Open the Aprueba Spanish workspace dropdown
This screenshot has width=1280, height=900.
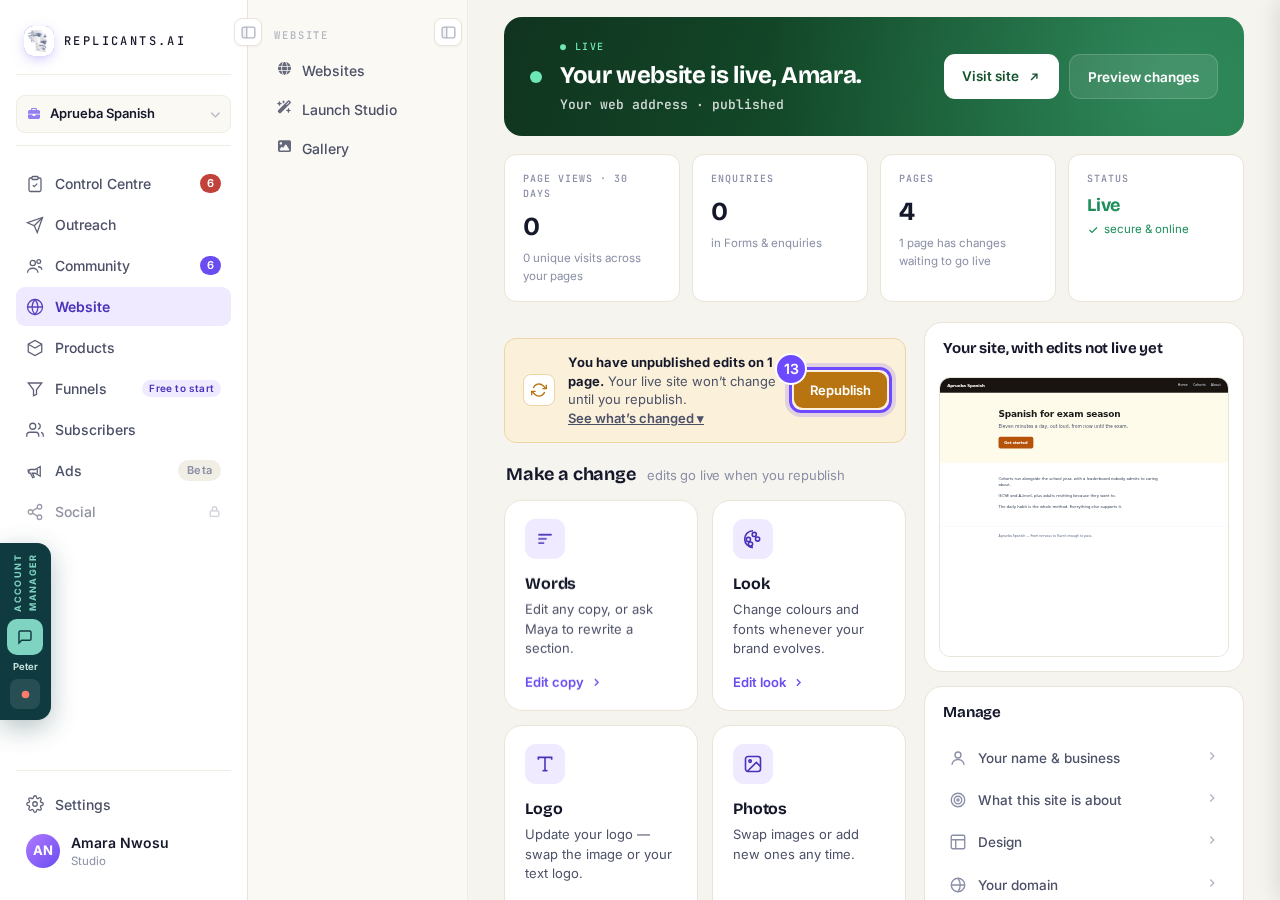tap(123, 114)
